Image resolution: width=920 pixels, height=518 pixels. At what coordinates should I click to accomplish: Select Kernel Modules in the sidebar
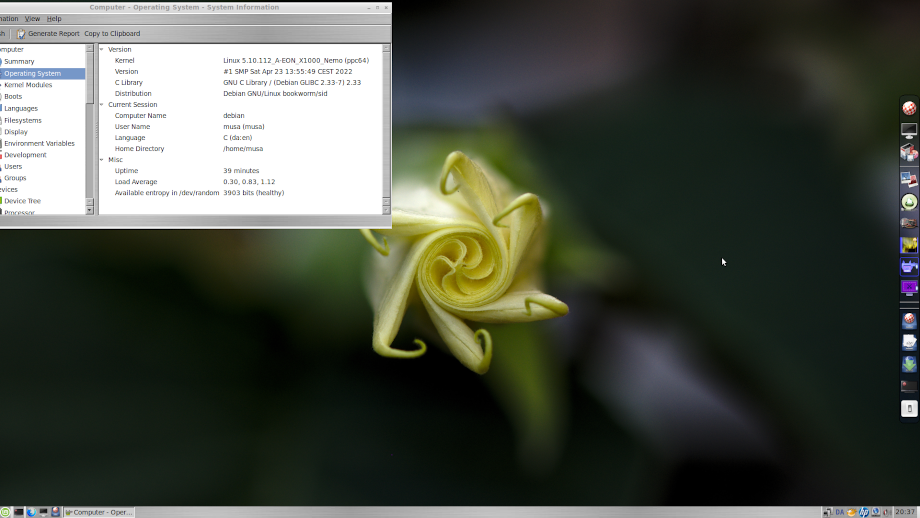coord(28,85)
